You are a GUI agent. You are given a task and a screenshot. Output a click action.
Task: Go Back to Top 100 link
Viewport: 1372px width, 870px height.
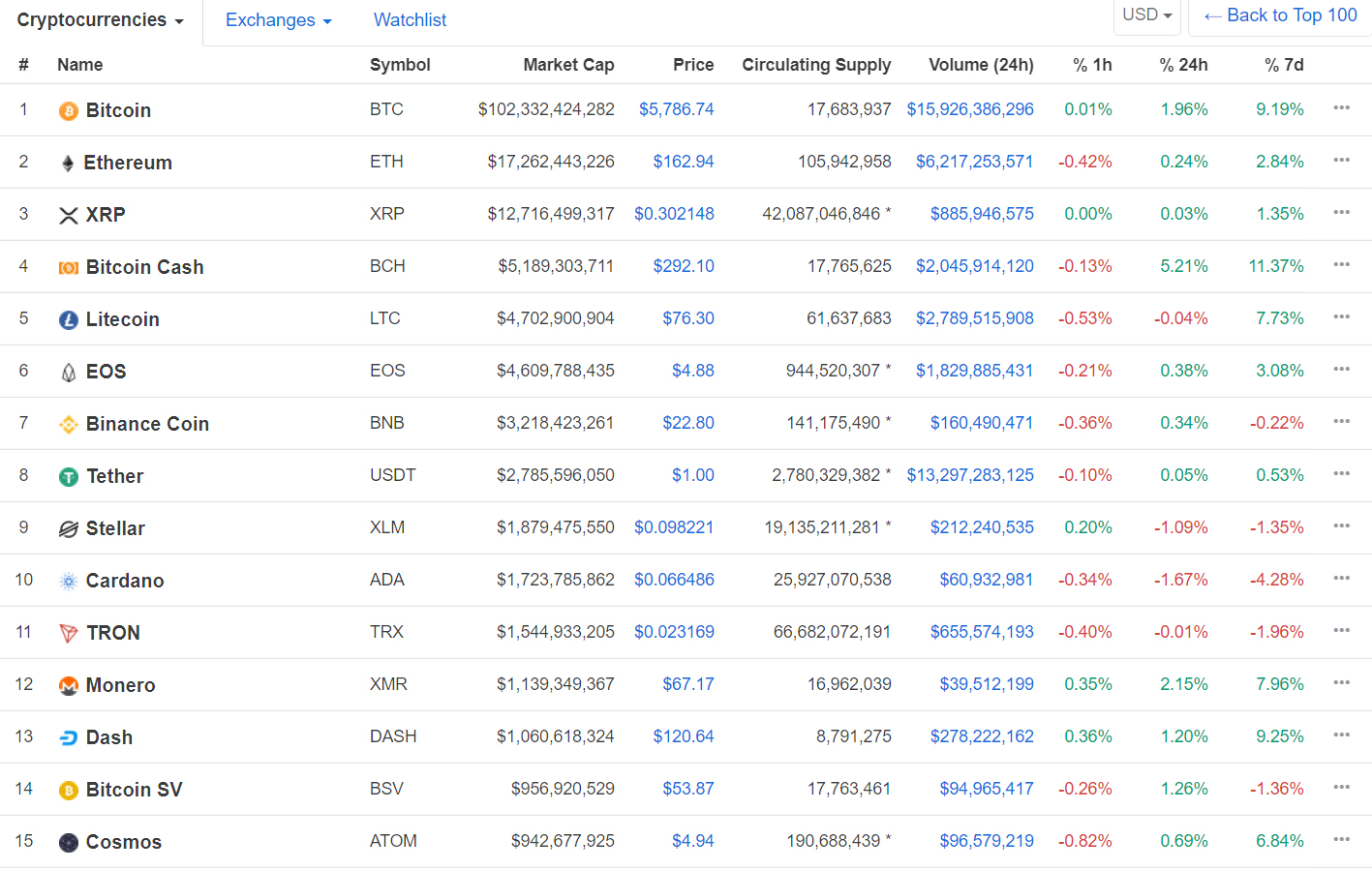coord(1280,15)
